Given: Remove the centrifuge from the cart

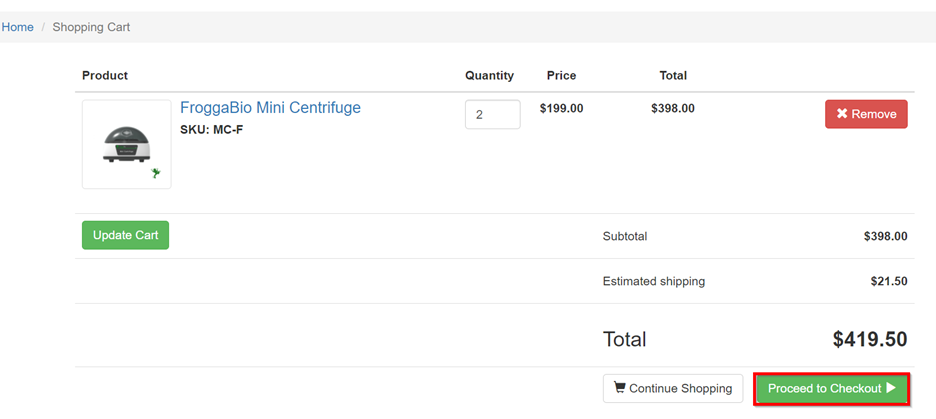Looking at the screenshot, I should [x=866, y=114].
